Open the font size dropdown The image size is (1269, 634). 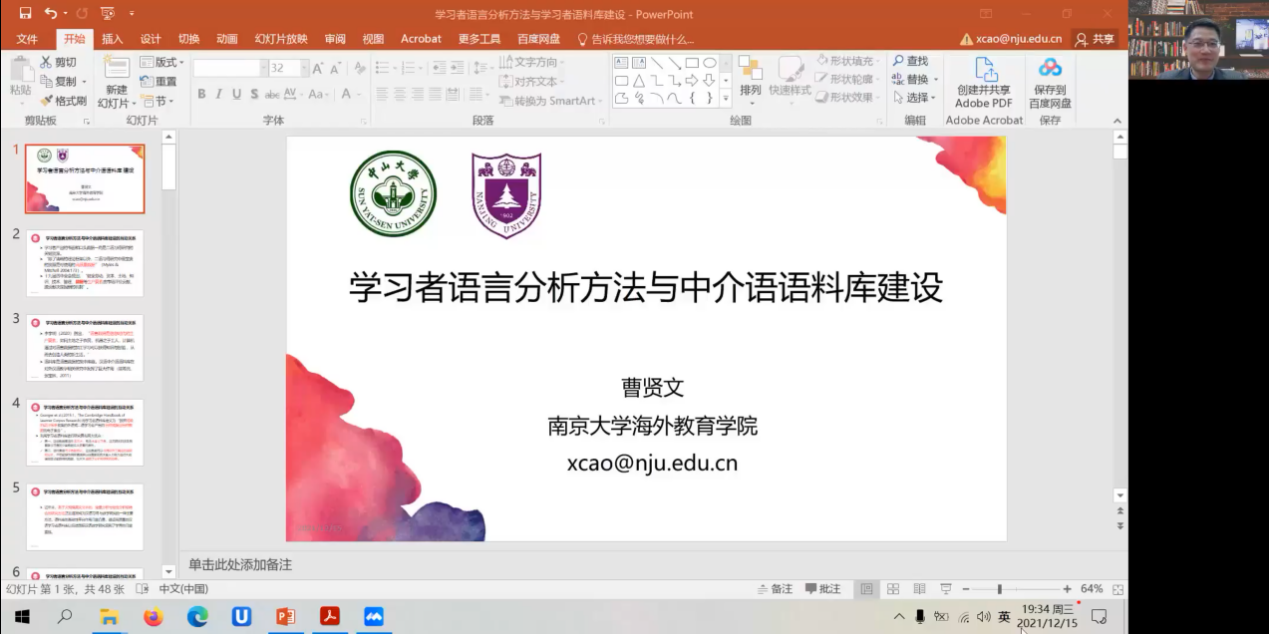click(303, 68)
